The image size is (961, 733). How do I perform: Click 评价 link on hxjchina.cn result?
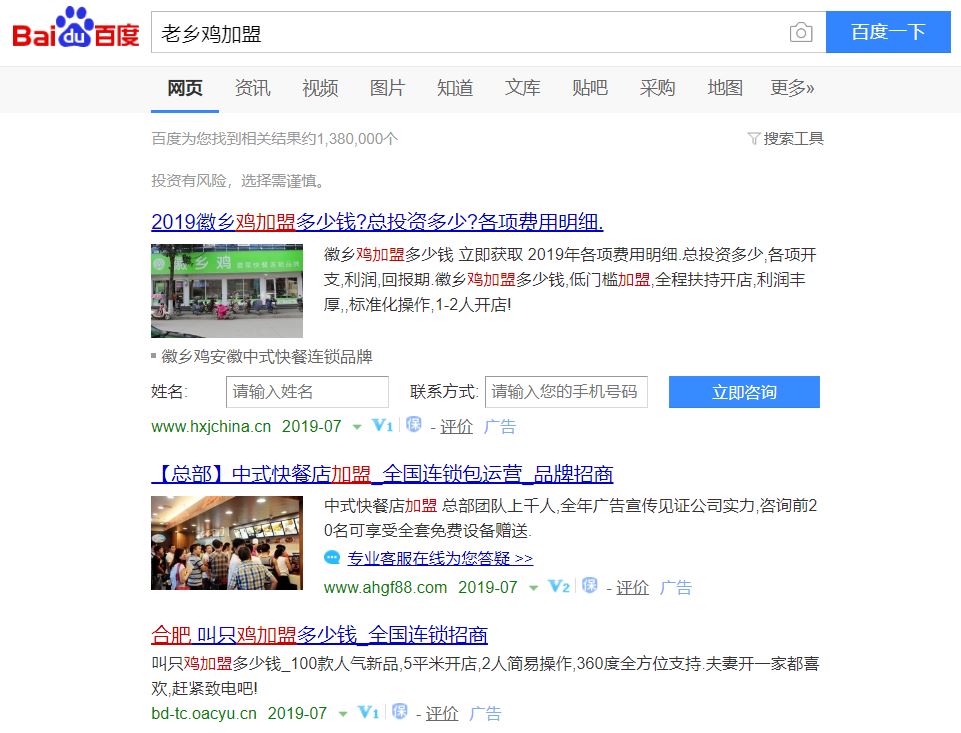tap(457, 427)
